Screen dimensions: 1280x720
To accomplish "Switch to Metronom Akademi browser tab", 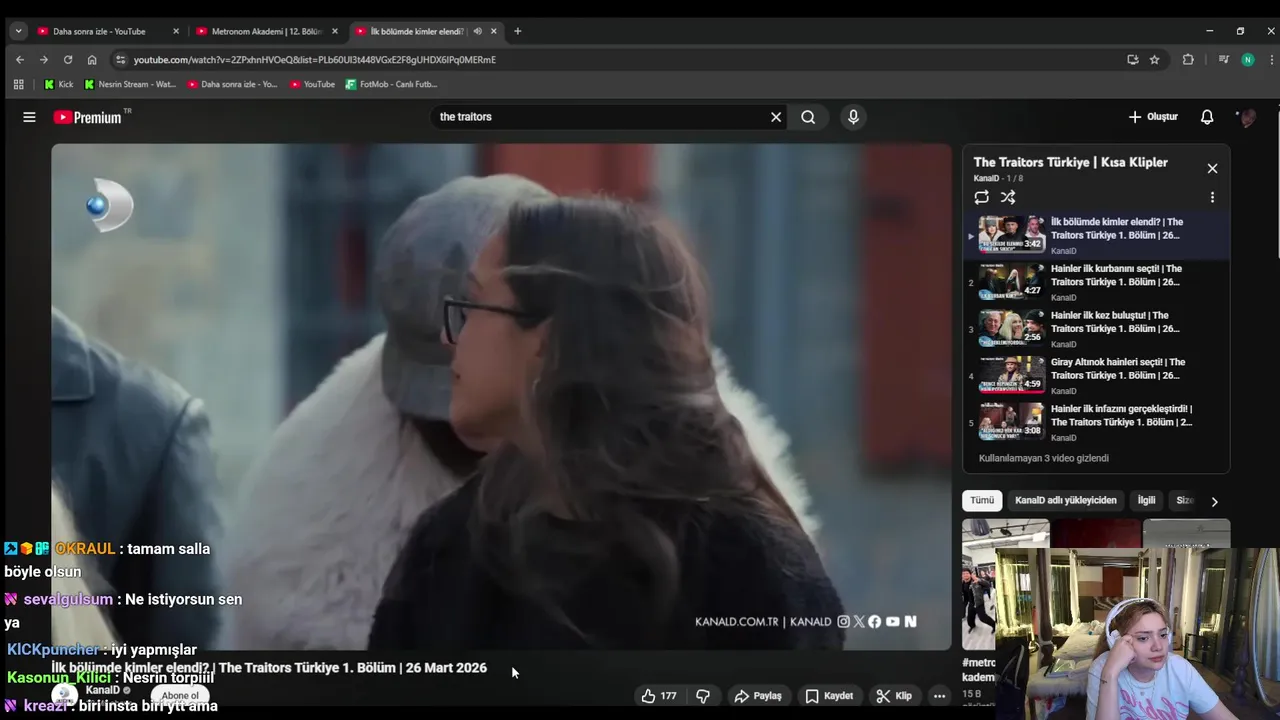I will (265, 31).
